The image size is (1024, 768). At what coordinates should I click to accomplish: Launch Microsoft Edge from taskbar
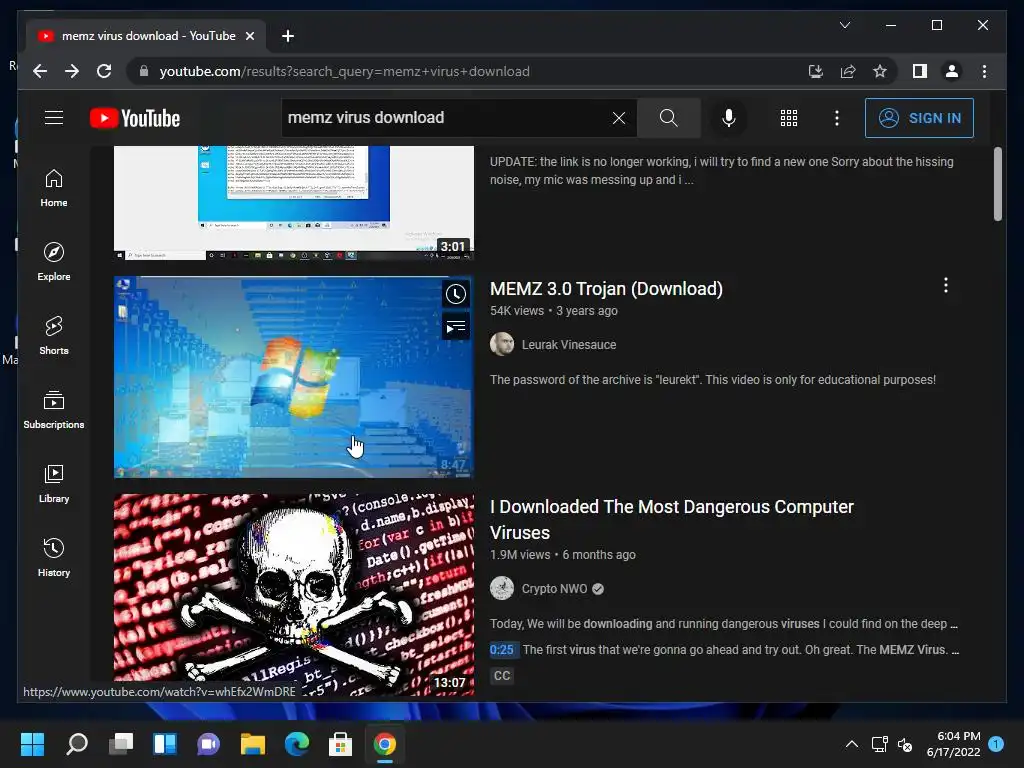point(297,744)
